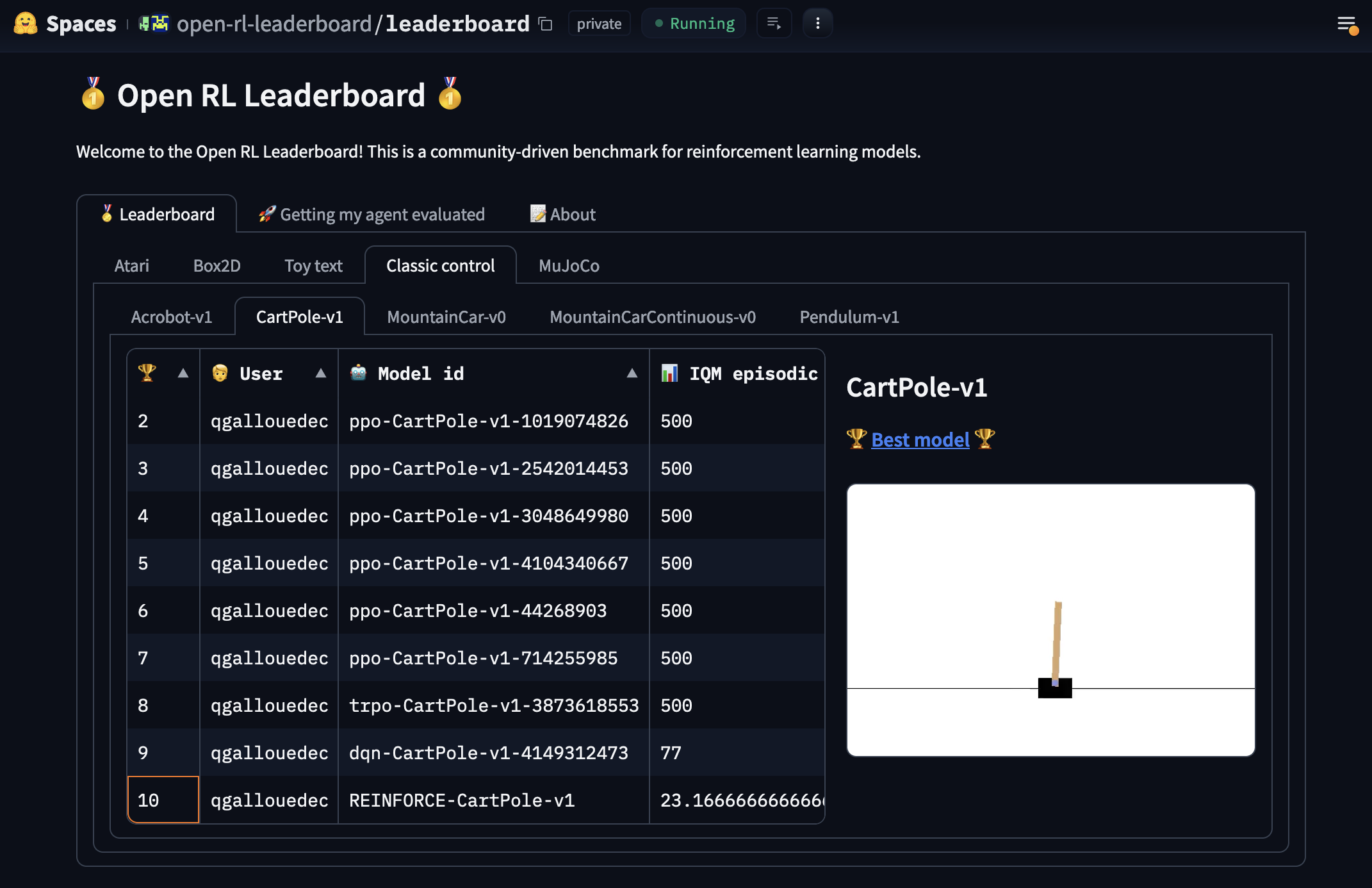Sort by the Model id column arrow
Screen dimensions: 1372x888
(632, 373)
